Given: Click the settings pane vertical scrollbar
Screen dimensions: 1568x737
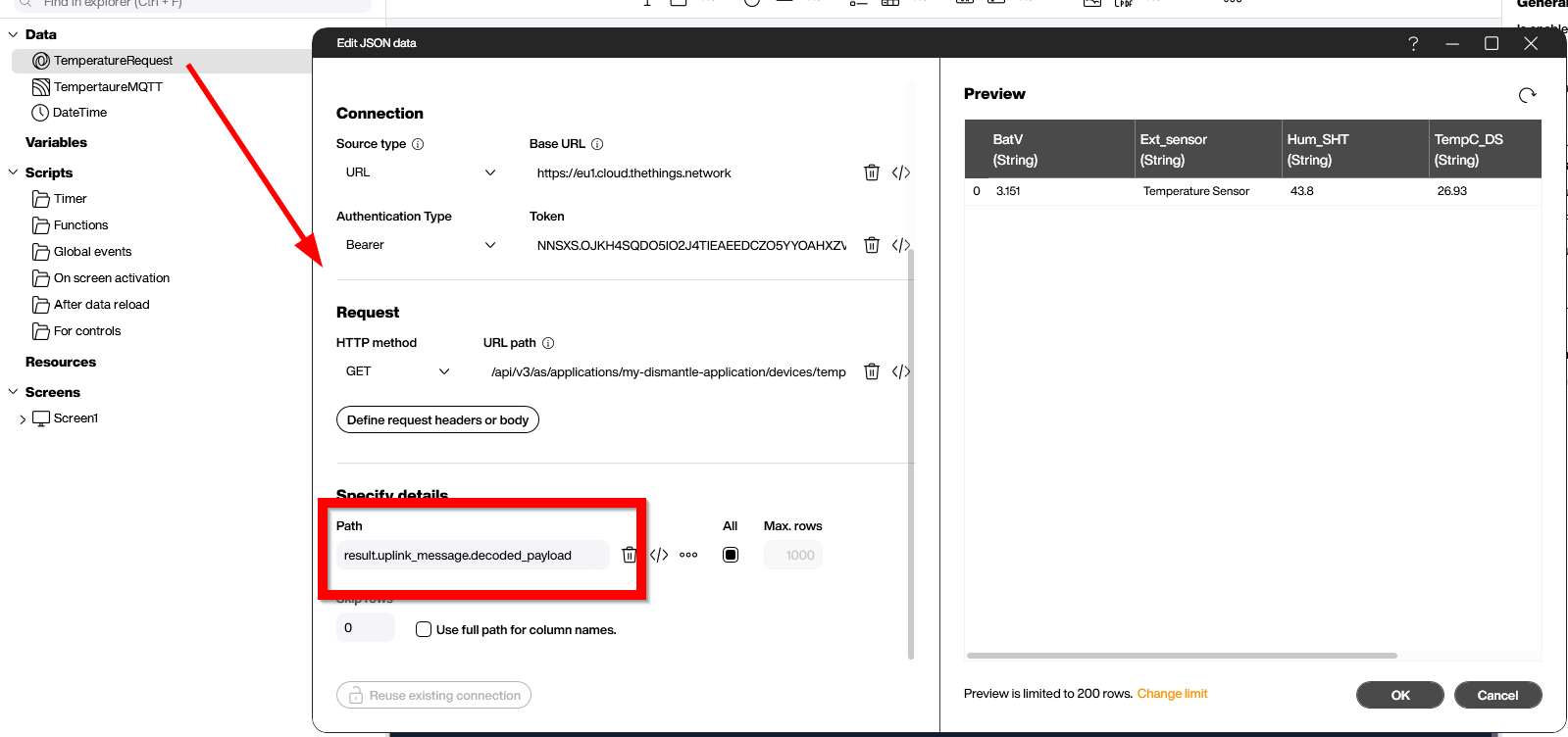Looking at the screenshot, I should [x=911, y=454].
